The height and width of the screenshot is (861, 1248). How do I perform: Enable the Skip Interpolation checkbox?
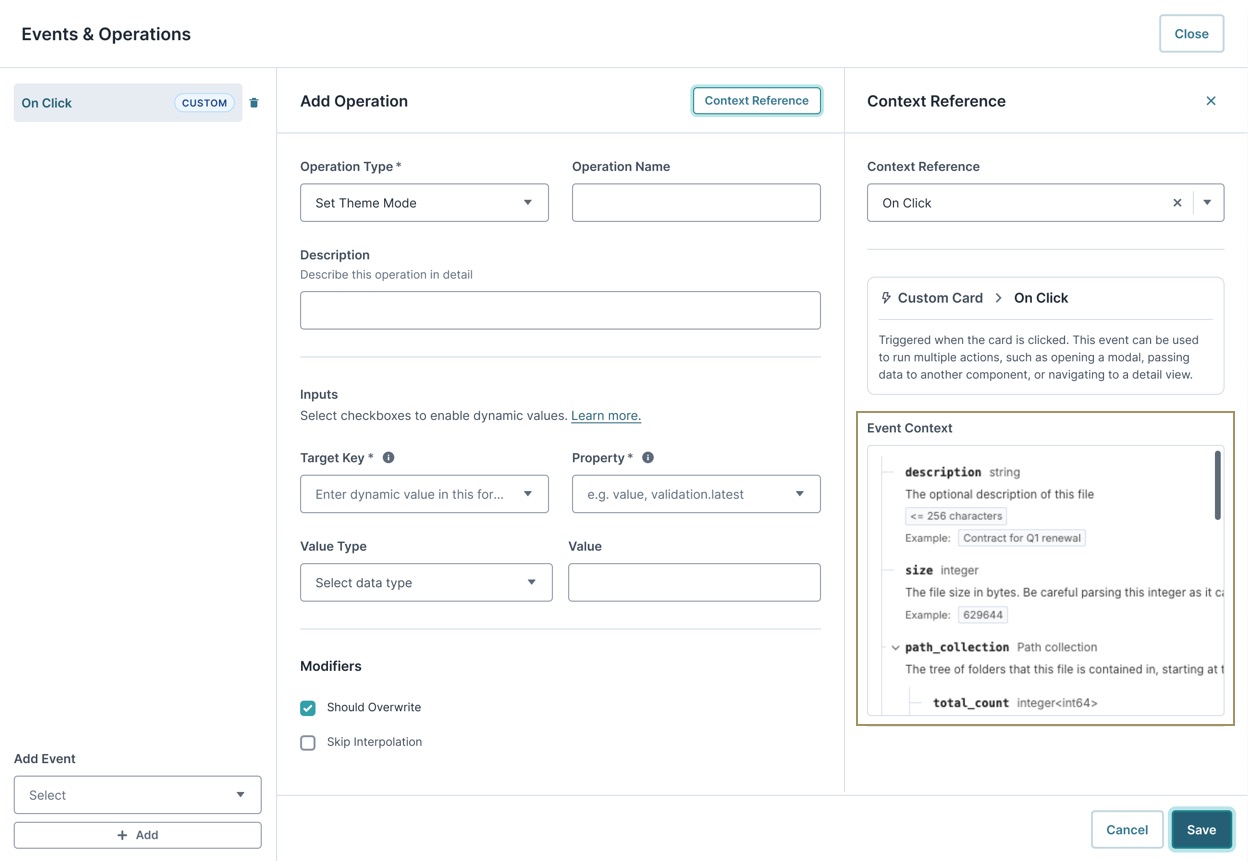[308, 743]
